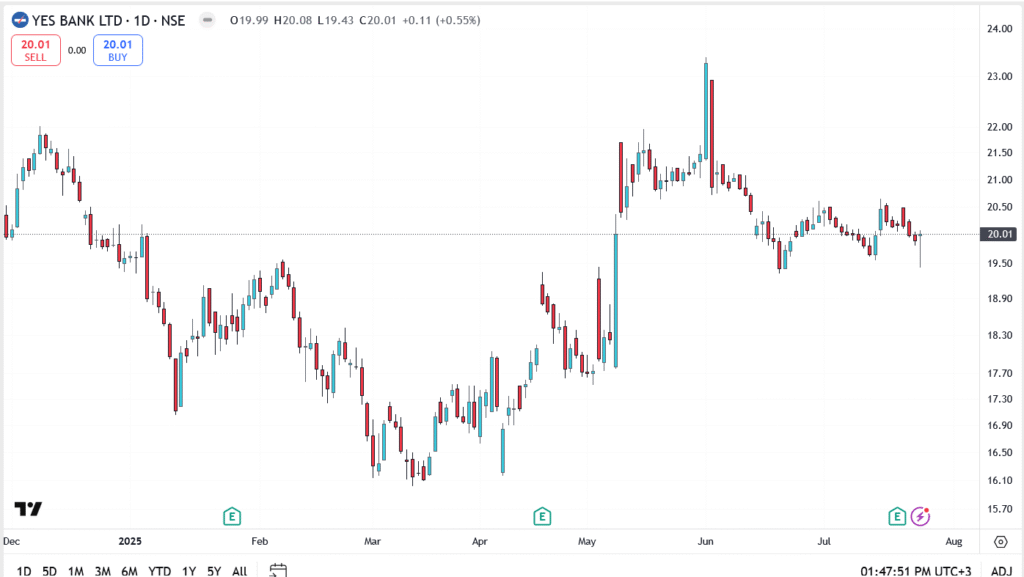Click the purple lightning event icon
The height and width of the screenshot is (577, 1024).
click(x=921, y=516)
